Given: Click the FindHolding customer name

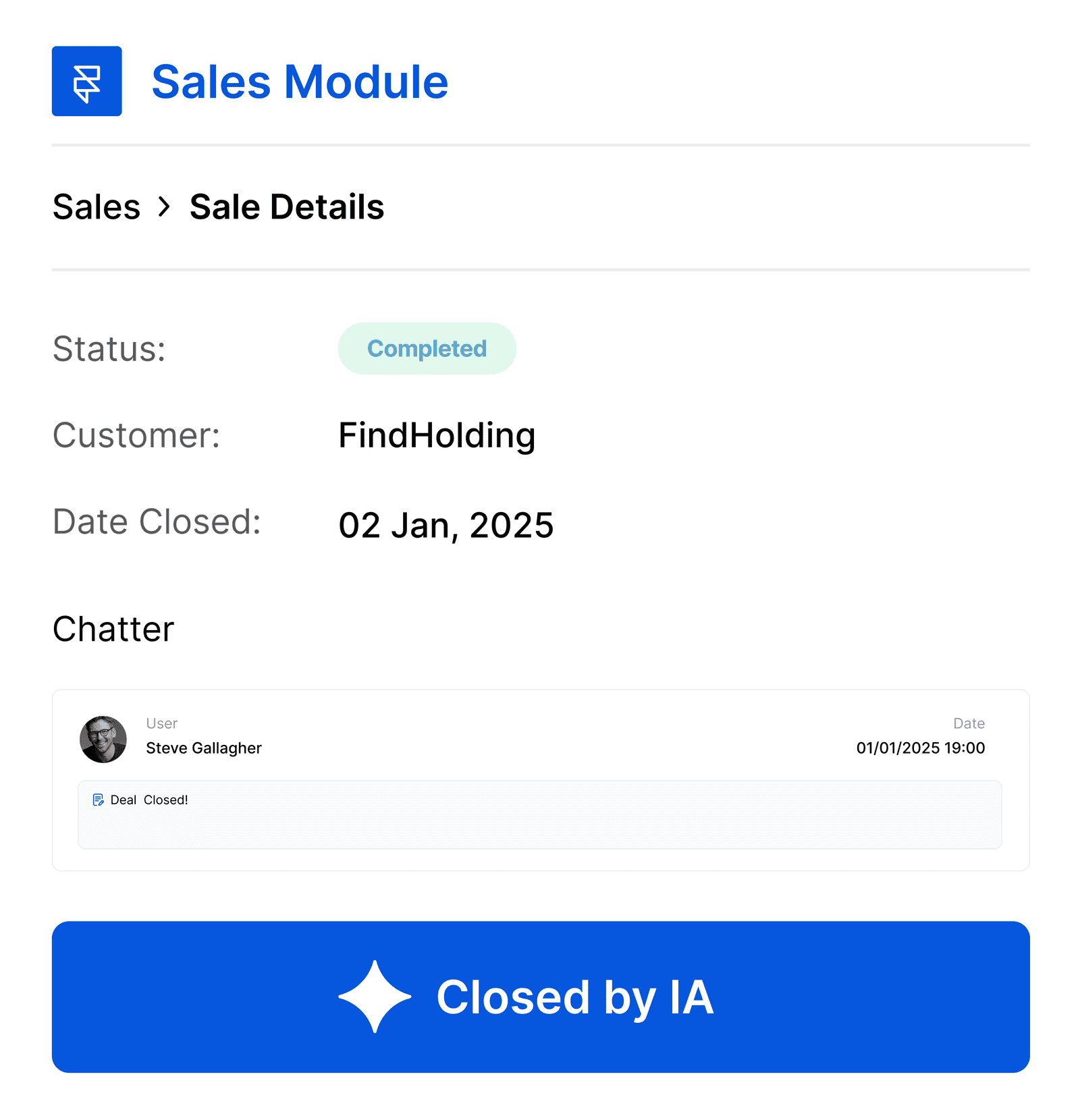Looking at the screenshot, I should (x=437, y=435).
